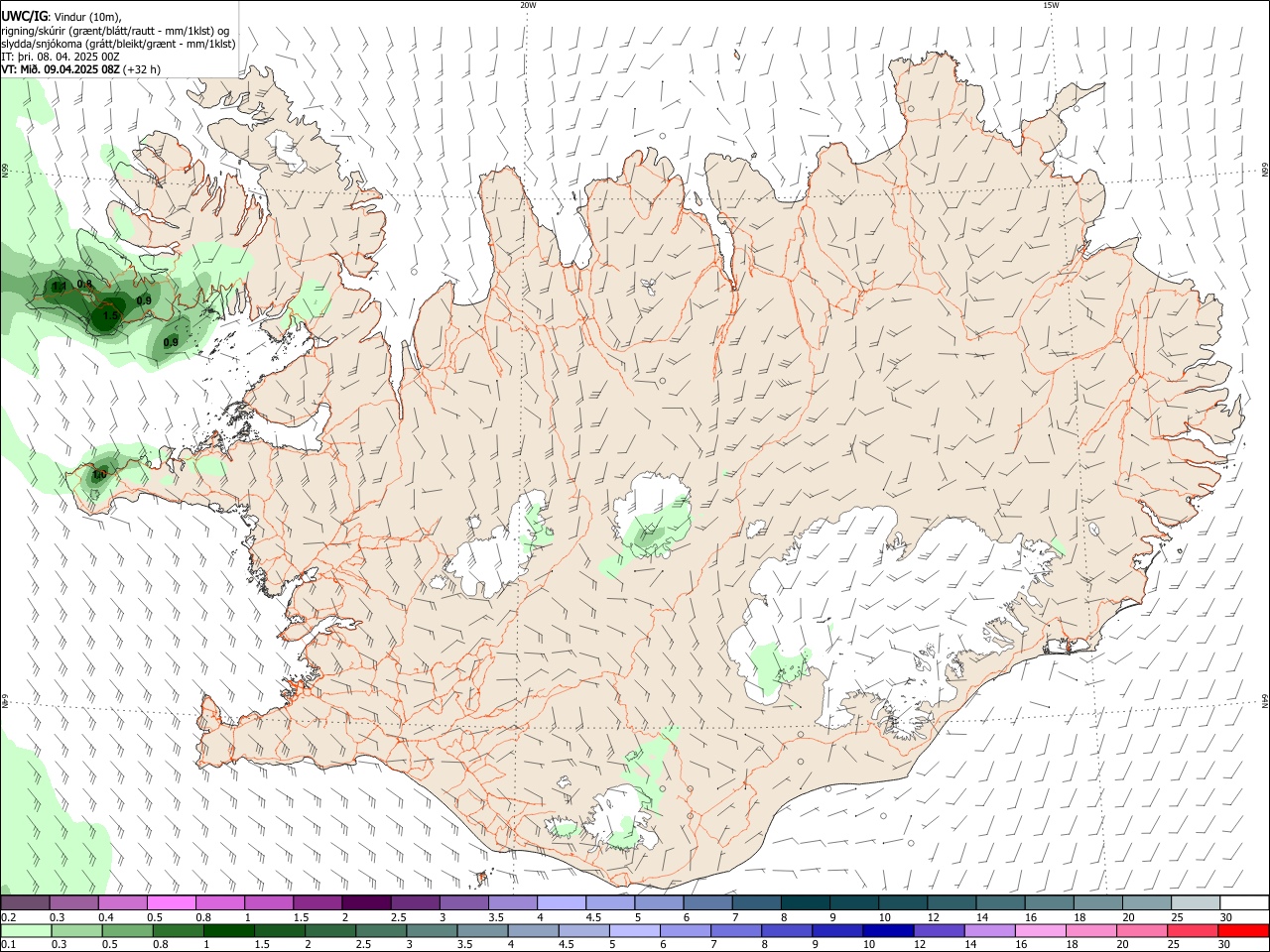Click the 0.1 label in the lower legend
This screenshot has width=1270, height=952.
pyautogui.click(x=8, y=945)
